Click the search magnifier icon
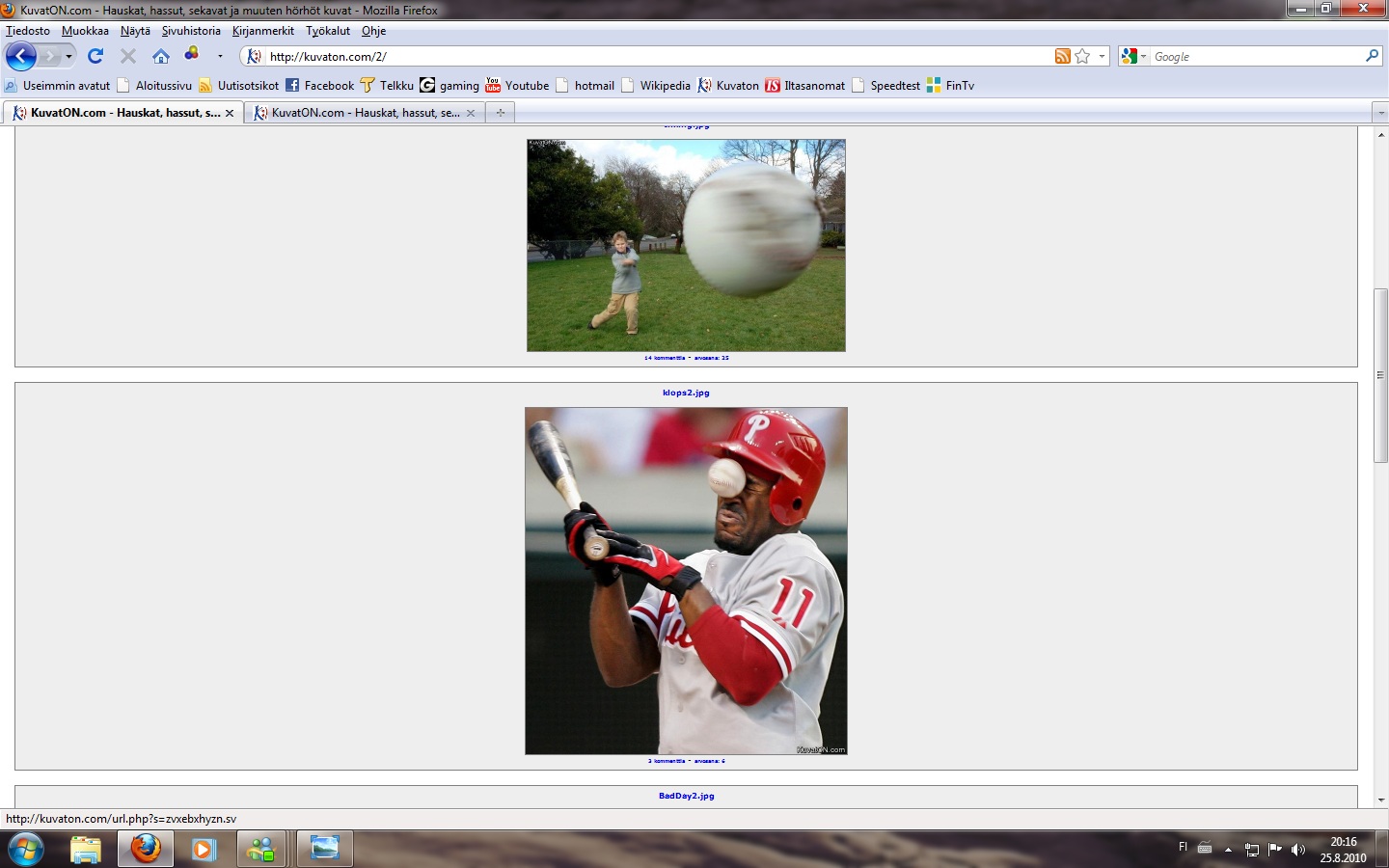This screenshot has width=1389, height=868. click(1372, 56)
